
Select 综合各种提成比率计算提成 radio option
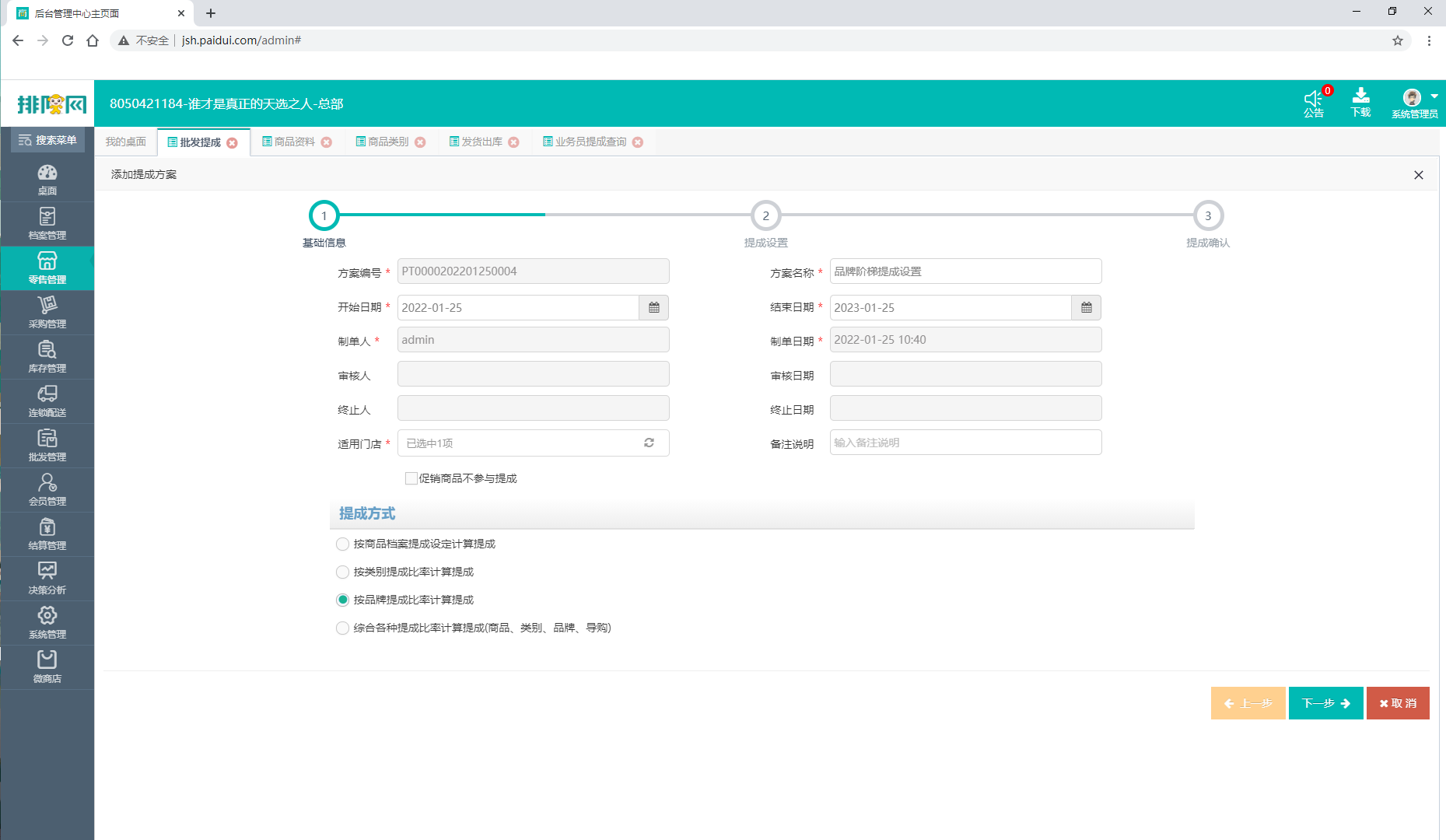342,628
